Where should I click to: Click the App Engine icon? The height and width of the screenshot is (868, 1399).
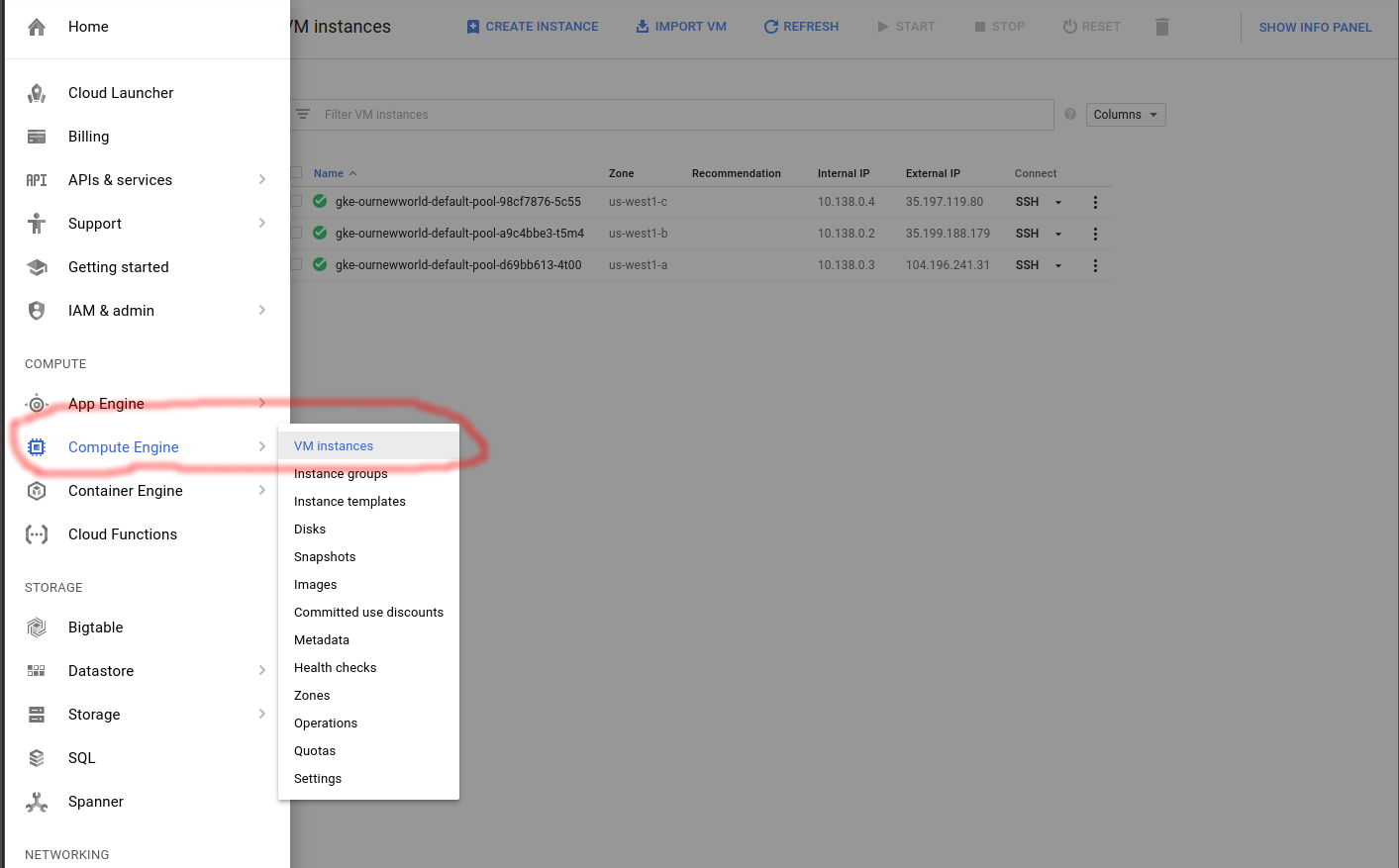coord(37,404)
